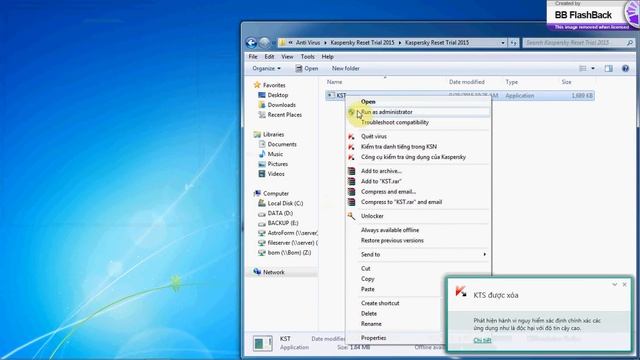640x360 pixels.
Task: Select the Kaspersky icon beside Quét virus
Action: [x=351, y=136]
